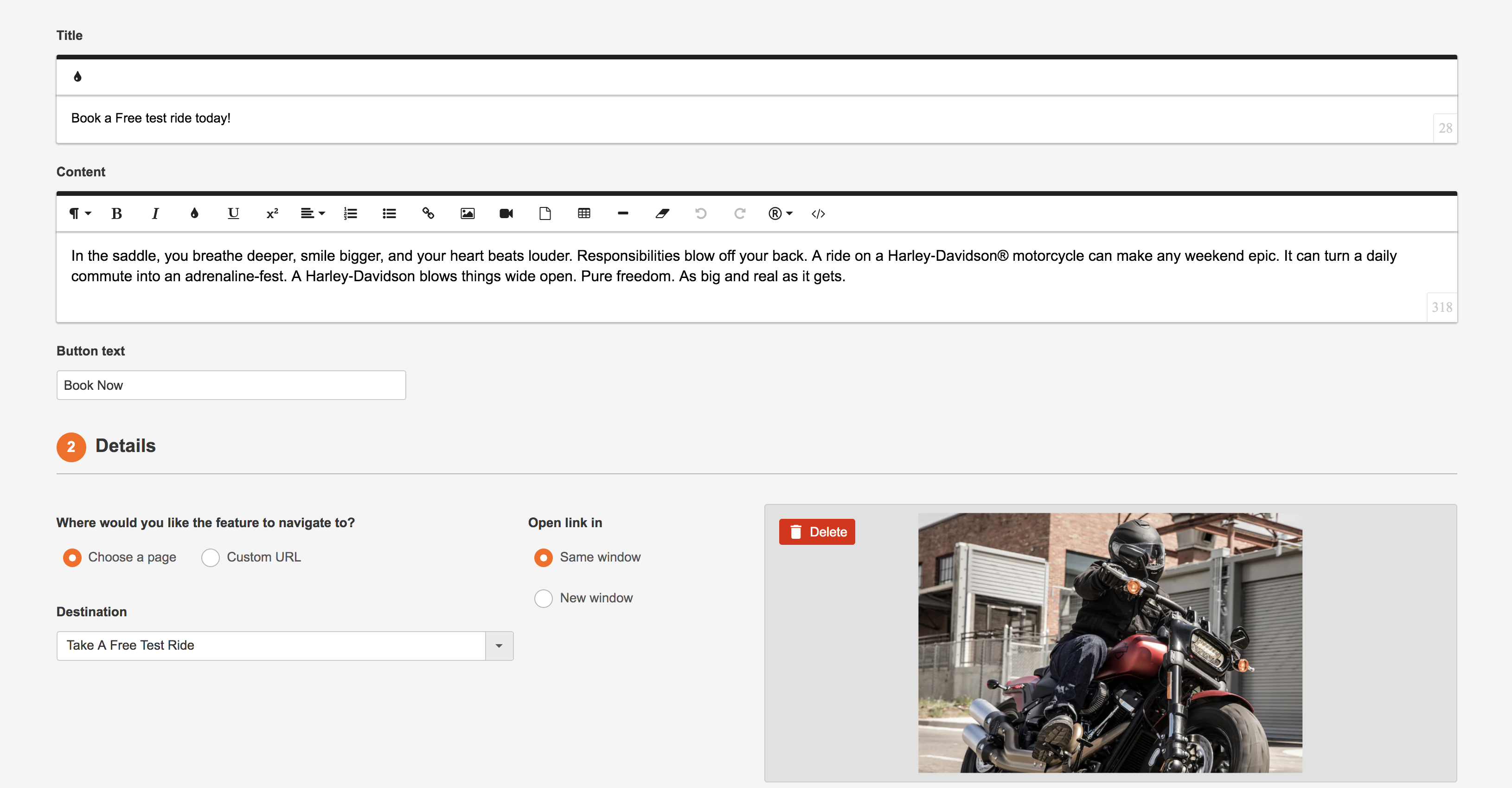1512x788 pixels.
Task: Edit the Book Now button text field
Action: click(x=231, y=385)
